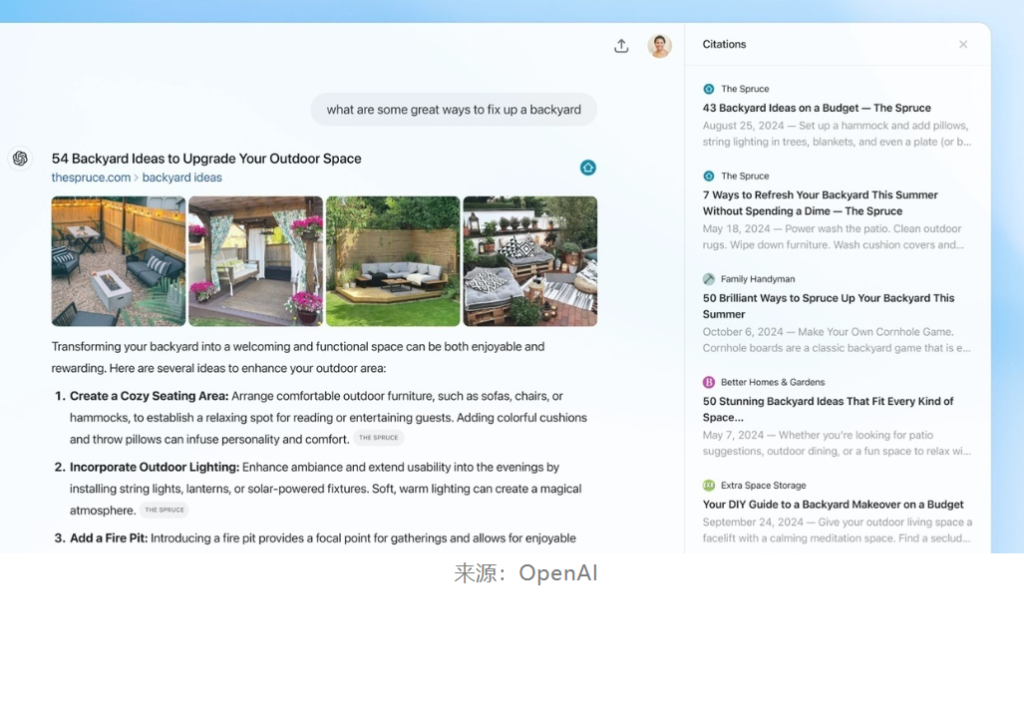Click the October 6, 2024 citation snippet

837,340
